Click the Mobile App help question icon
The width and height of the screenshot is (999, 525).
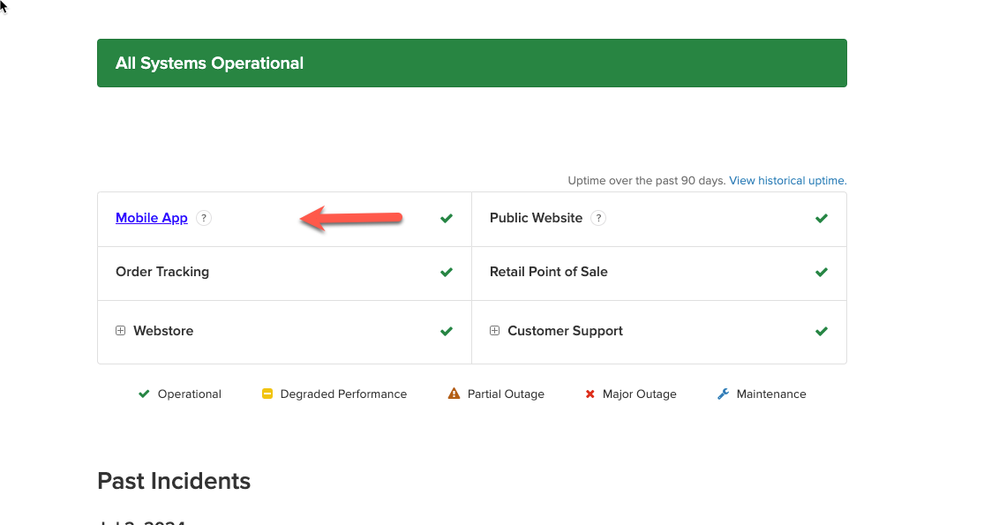pyautogui.click(x=204, y=218)
